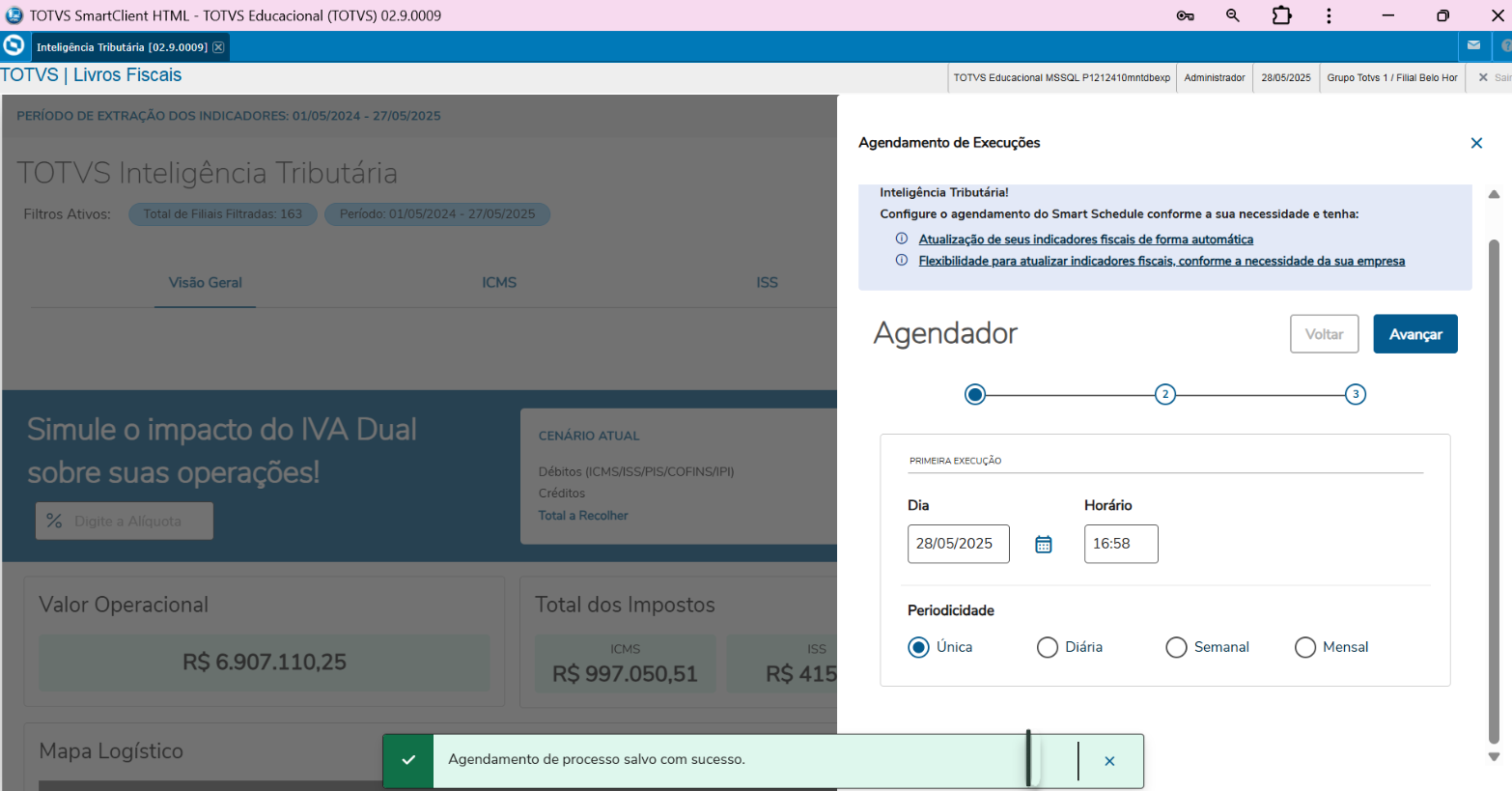Viewport: 1512px width, 791px height.
Task: Open the mail envelope icon
Action: click(x=1473, y=45)
